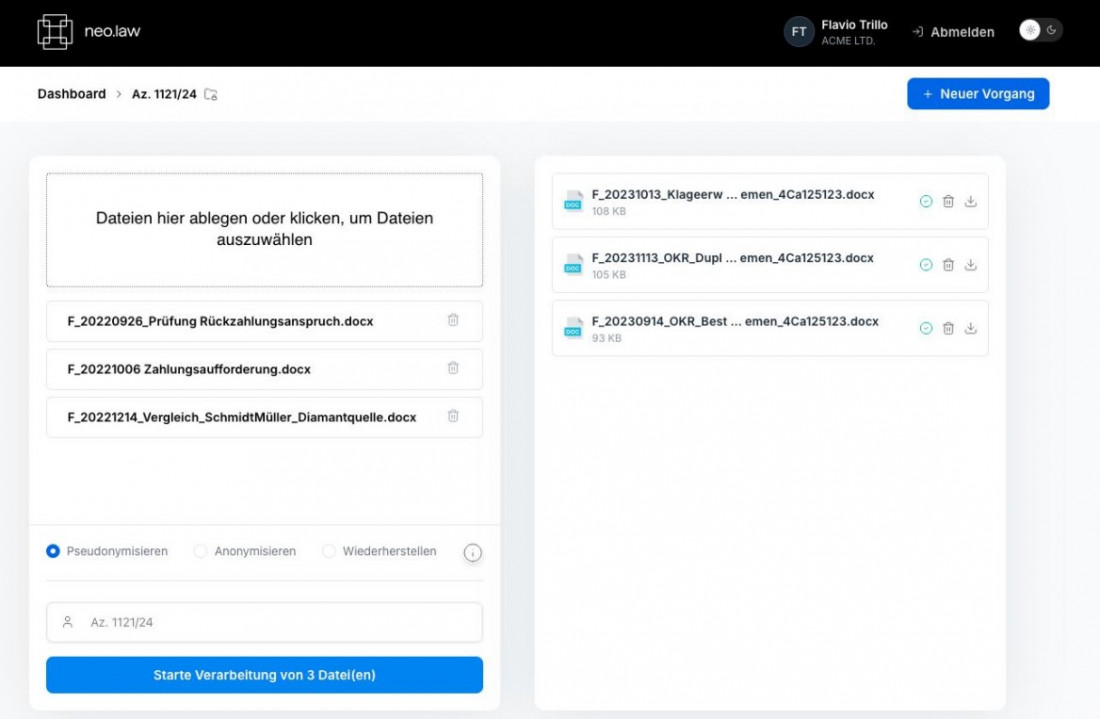This screenshot has height=719, width=1100.
Task: Select the Wiederherstellen radio option
Action: point(329,551)
